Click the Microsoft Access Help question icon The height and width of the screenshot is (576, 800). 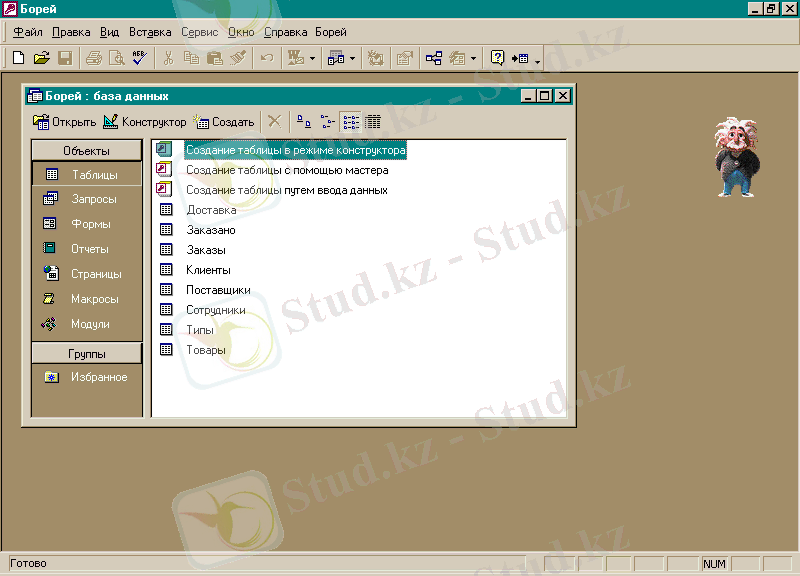click(497, 59)
